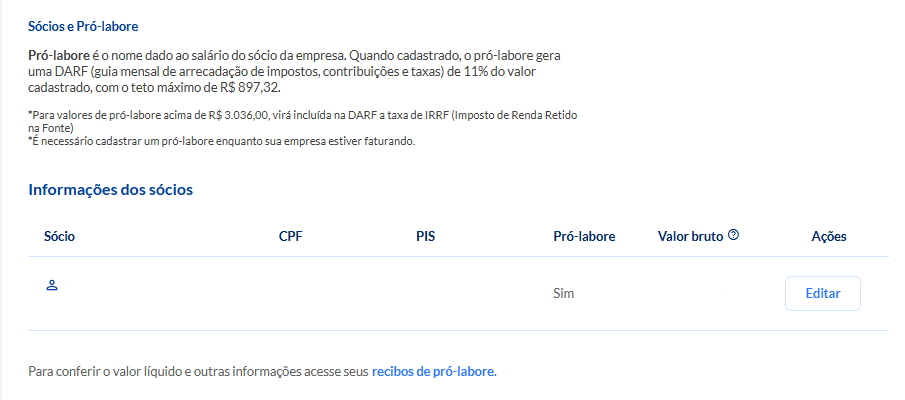Click the Informações dos sócios heading
Image resolution: width=905 pixels, height=400 pixels.
(x=110, y=189)
